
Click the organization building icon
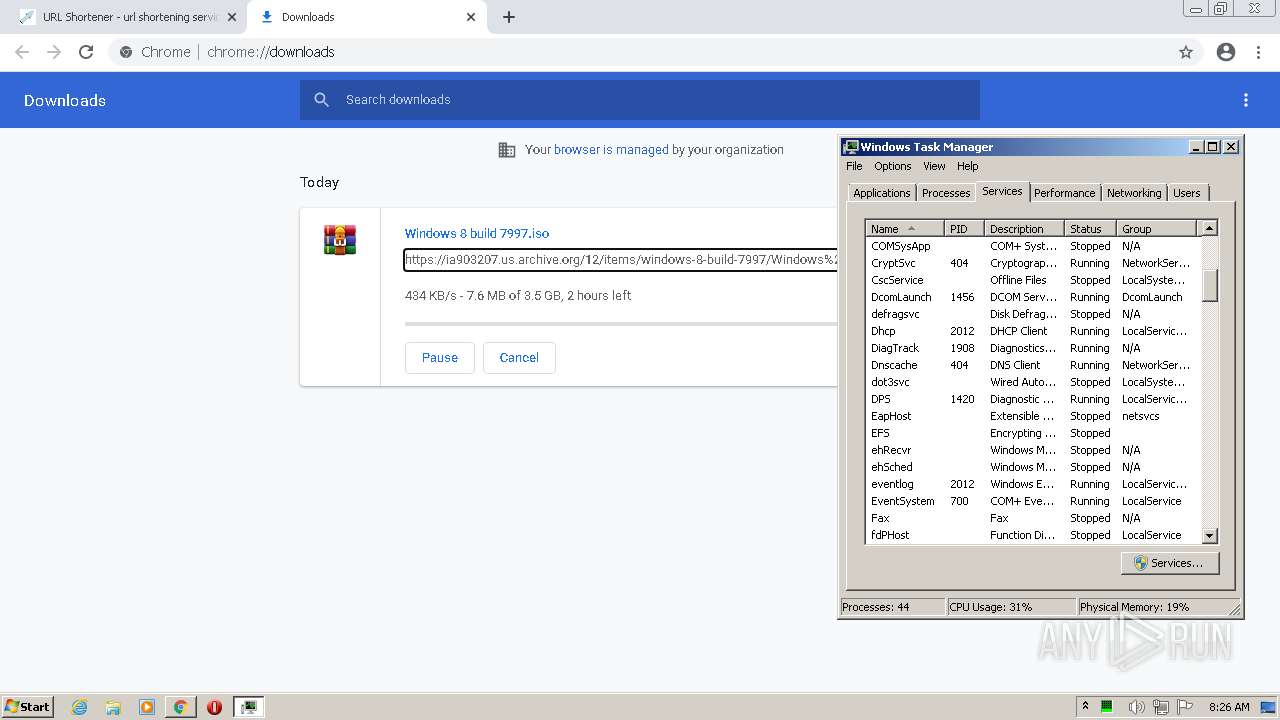507,150
